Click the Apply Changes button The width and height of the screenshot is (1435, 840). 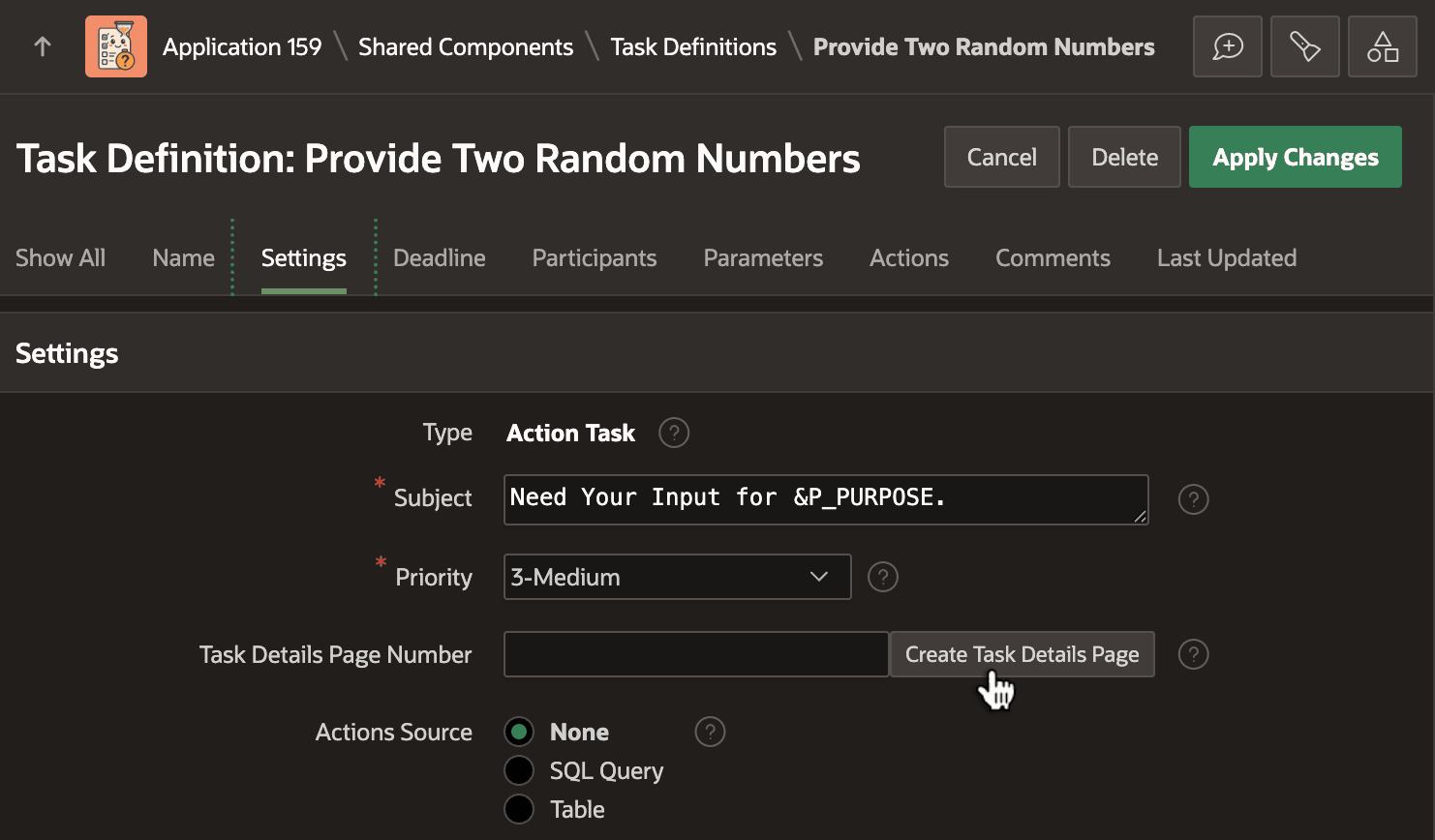point(1296,157)
